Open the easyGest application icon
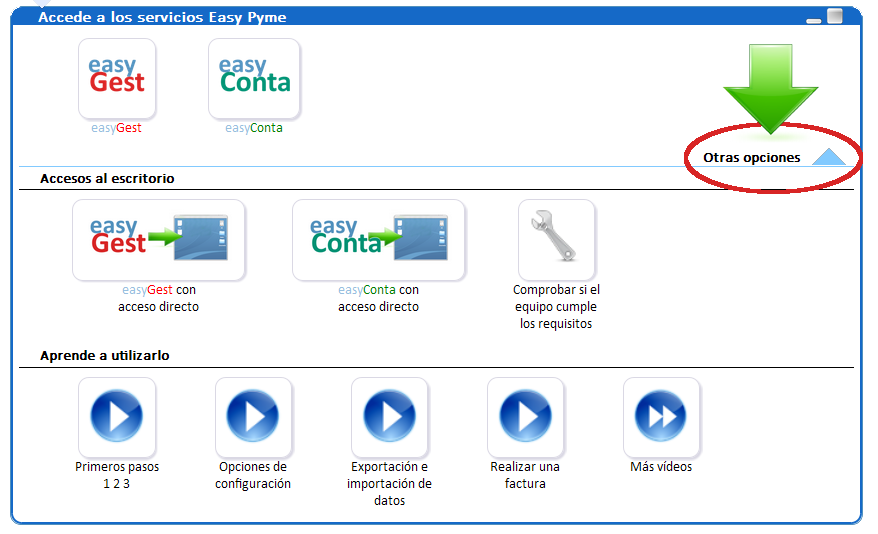The image size is (878, 534). click(x=117, y=78)
